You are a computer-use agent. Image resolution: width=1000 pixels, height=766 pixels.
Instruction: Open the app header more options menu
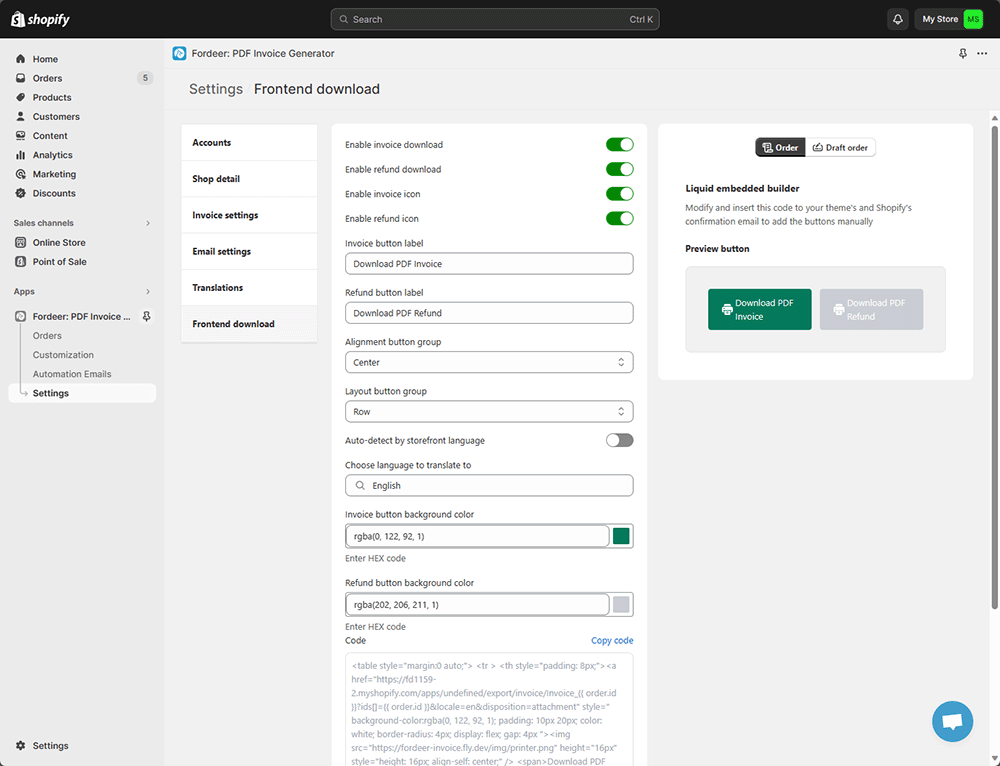pos(982,54)
